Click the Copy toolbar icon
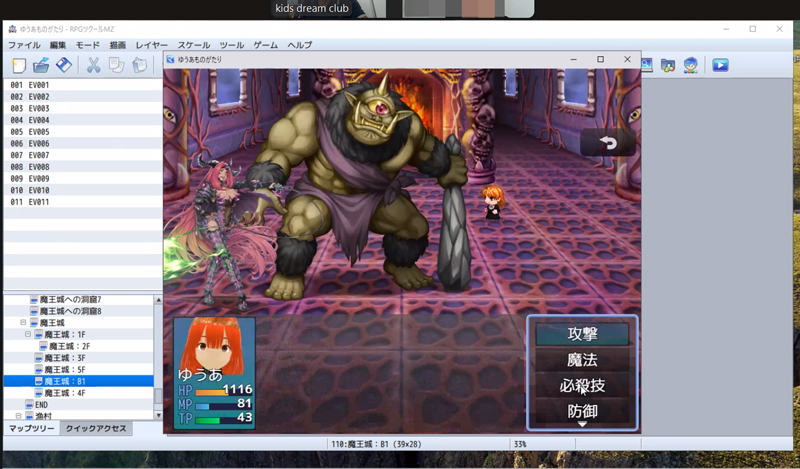This screenshot has height=469, width=800. [x=116, y=65]
